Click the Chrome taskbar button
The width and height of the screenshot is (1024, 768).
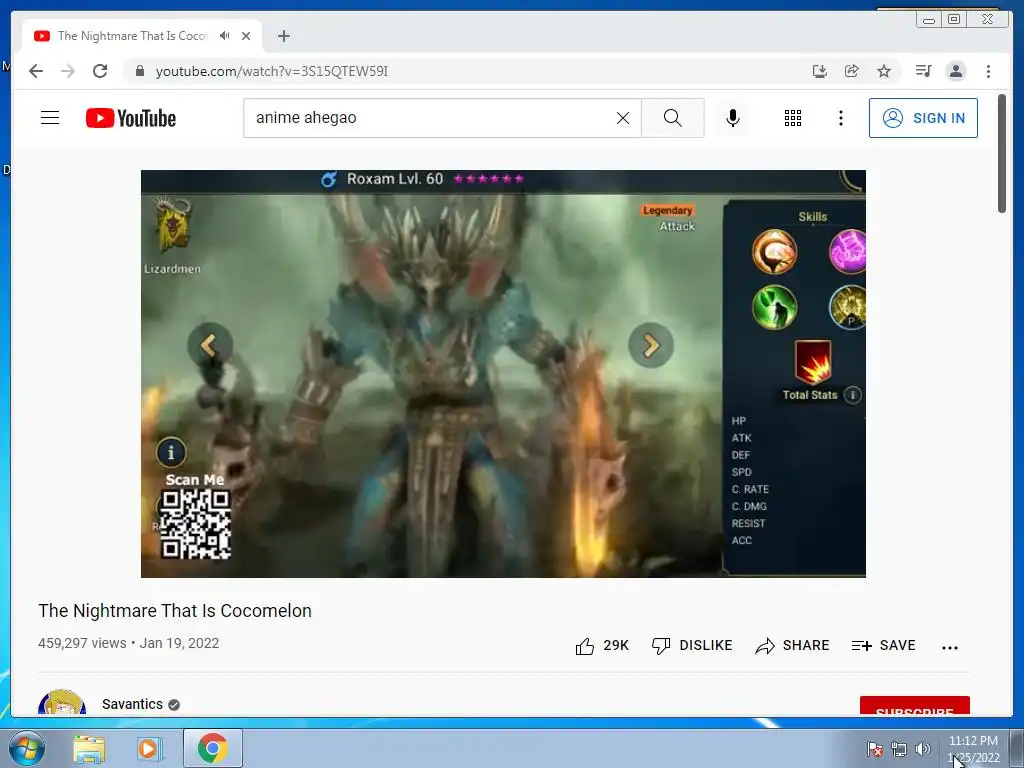[x=213, y=748]
